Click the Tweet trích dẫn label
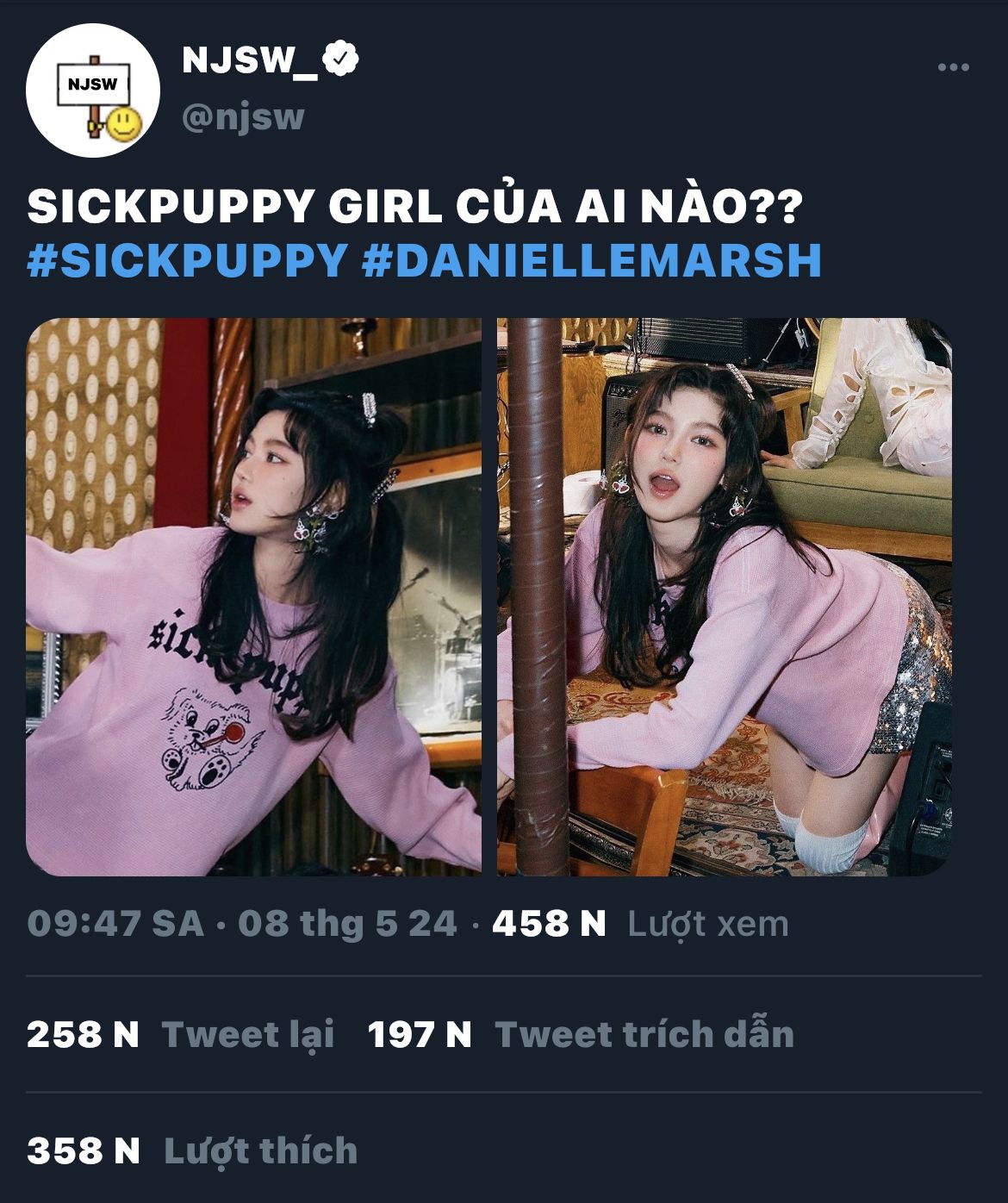 point(644,1034)
